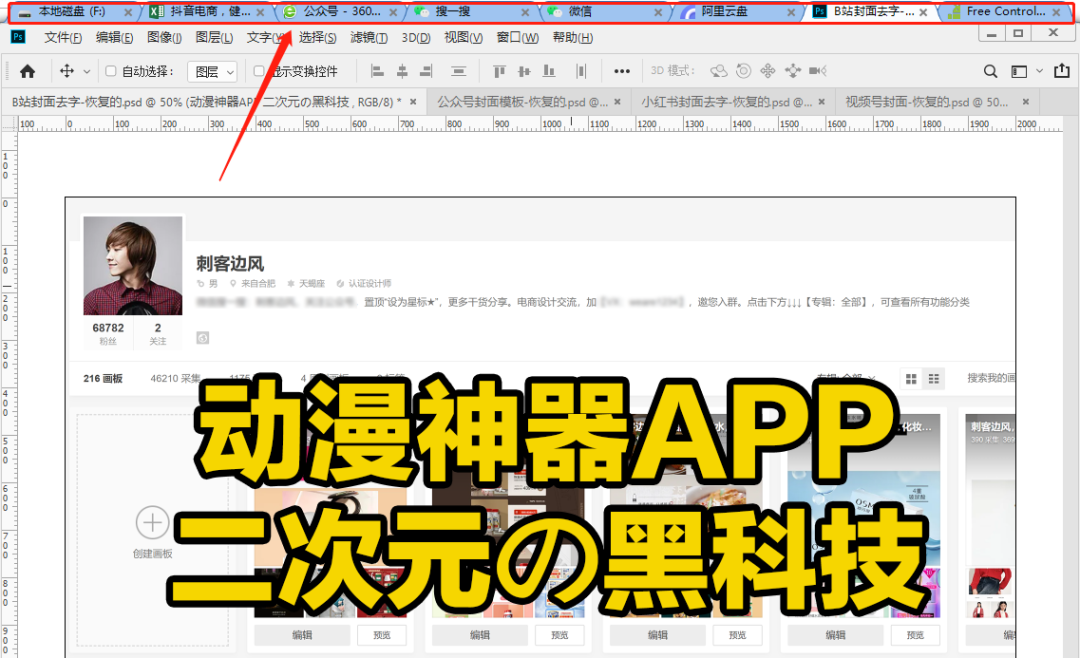Align right edges icon
Image resolution: width=1080 pixels, height=658 pixels.
pyautogui.click(x=426, y=71)
